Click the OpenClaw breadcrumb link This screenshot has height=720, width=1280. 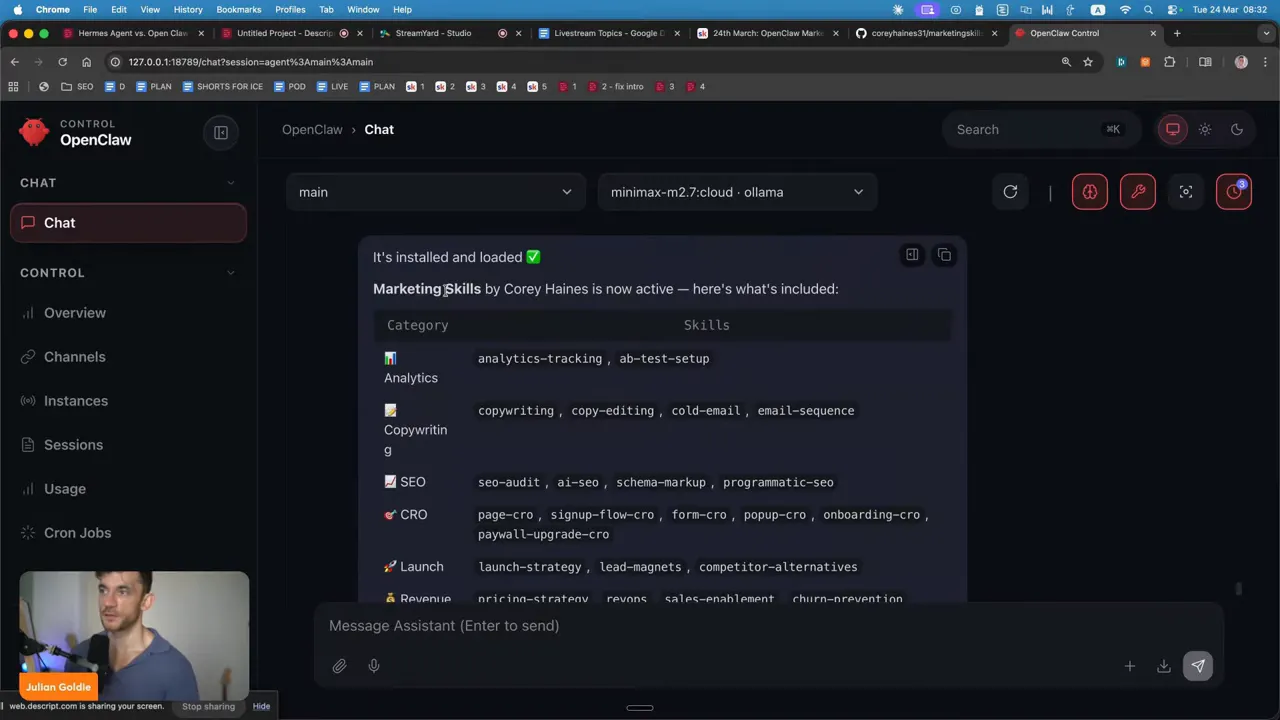click(x=312, y=129)
